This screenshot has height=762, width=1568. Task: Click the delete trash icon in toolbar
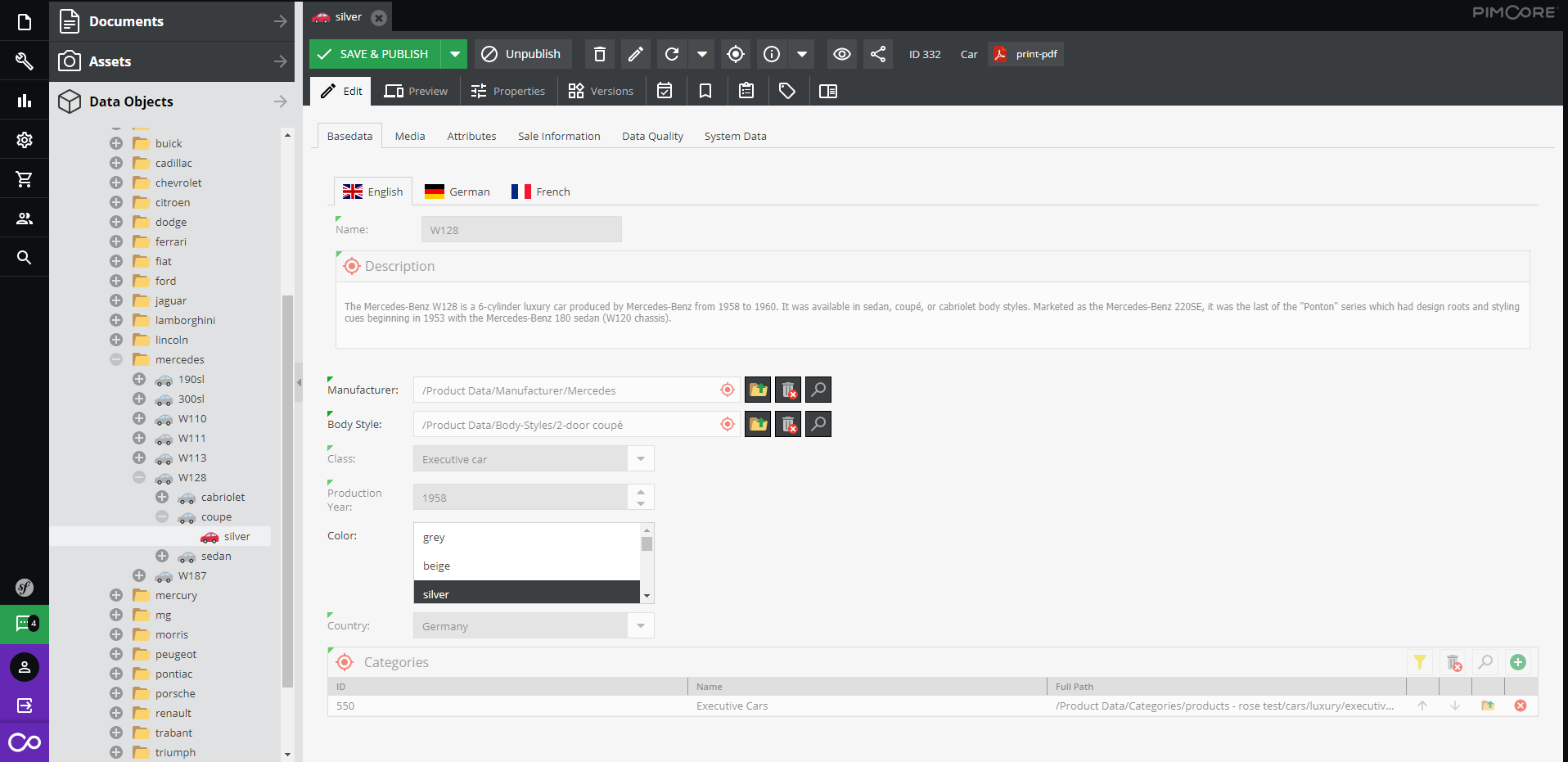pyautogui.click(x=600, y=54)
